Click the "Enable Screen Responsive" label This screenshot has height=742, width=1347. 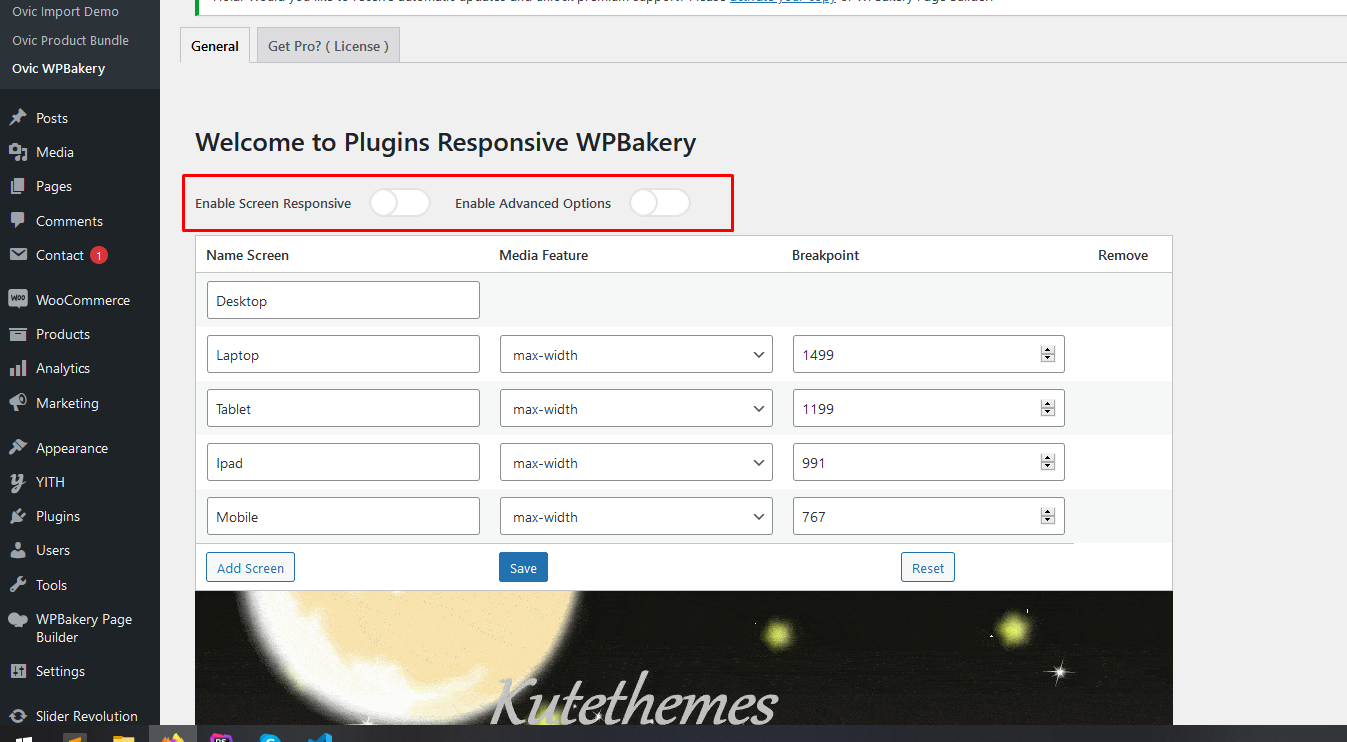tap(273, 203)
